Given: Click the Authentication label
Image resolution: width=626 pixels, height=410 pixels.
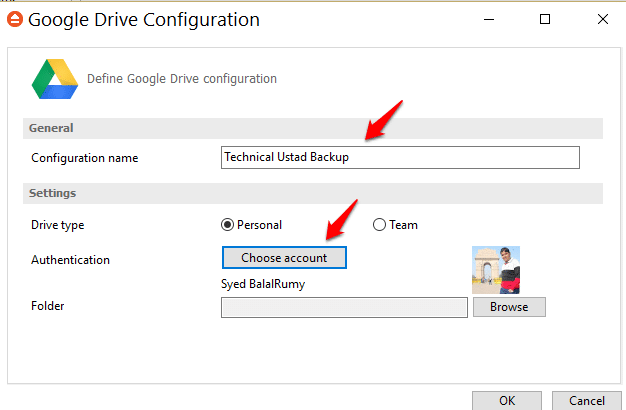Looking at the screenshot, I should 70,260.
